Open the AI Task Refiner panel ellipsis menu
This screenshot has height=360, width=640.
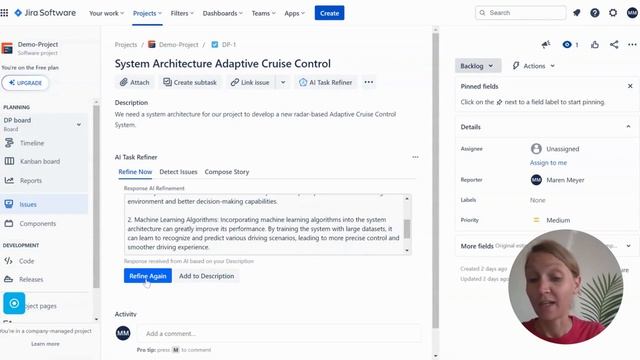click(x=415, y=157)
